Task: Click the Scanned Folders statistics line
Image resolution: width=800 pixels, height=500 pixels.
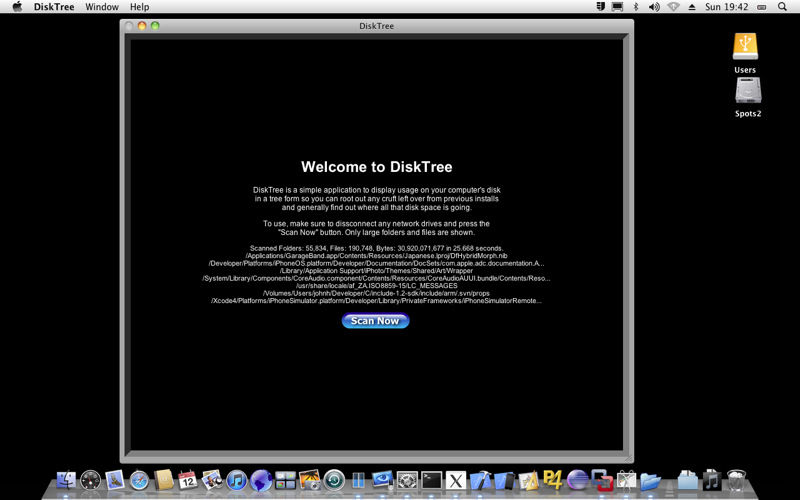Action: click(377, 248)
